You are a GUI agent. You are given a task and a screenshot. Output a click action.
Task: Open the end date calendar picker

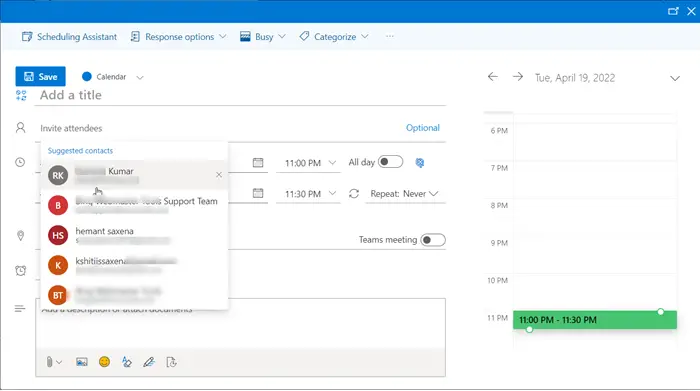[258, 193]
